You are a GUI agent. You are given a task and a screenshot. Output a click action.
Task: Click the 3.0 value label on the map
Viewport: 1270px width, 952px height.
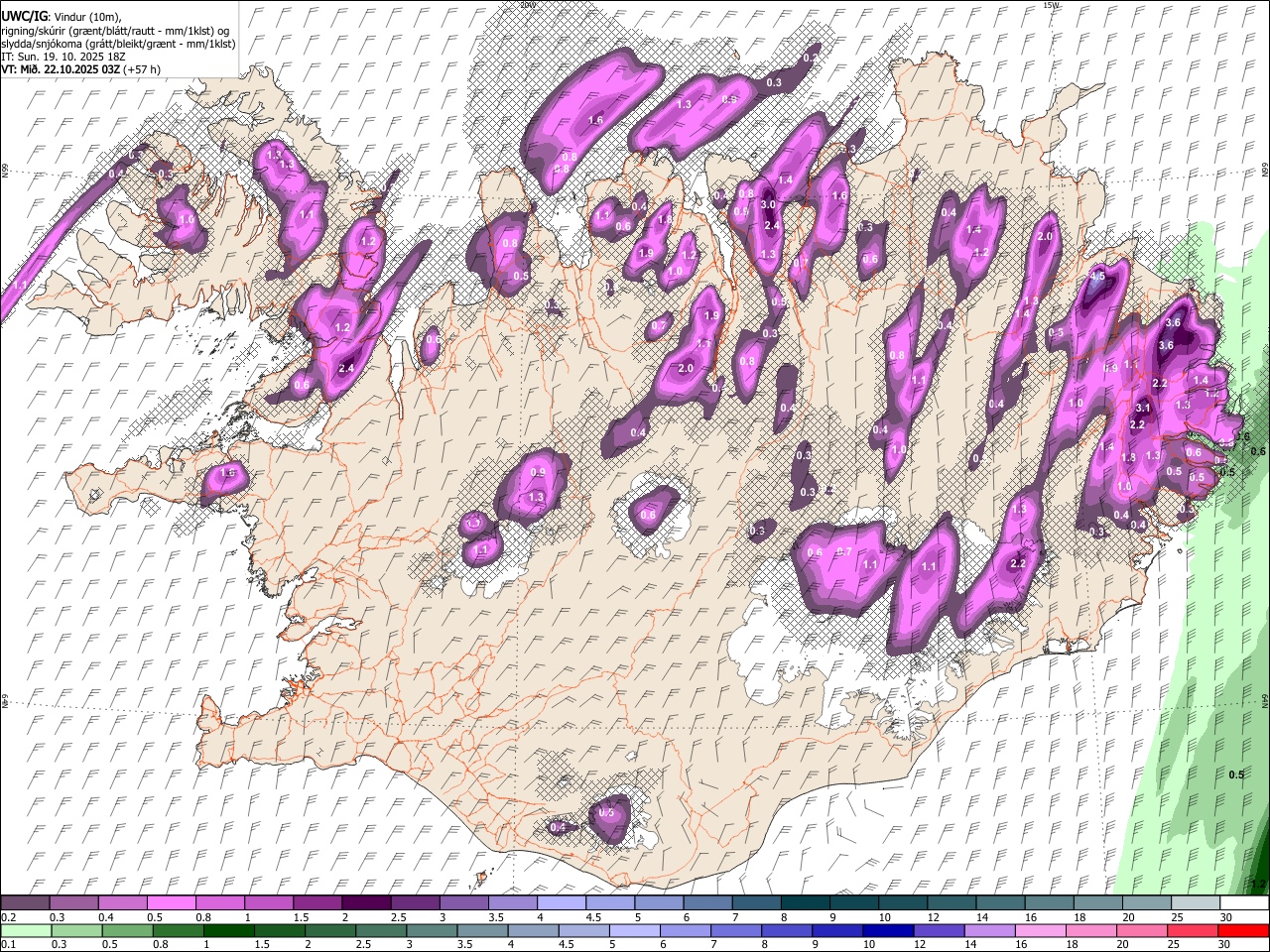(x=768, y=204)
